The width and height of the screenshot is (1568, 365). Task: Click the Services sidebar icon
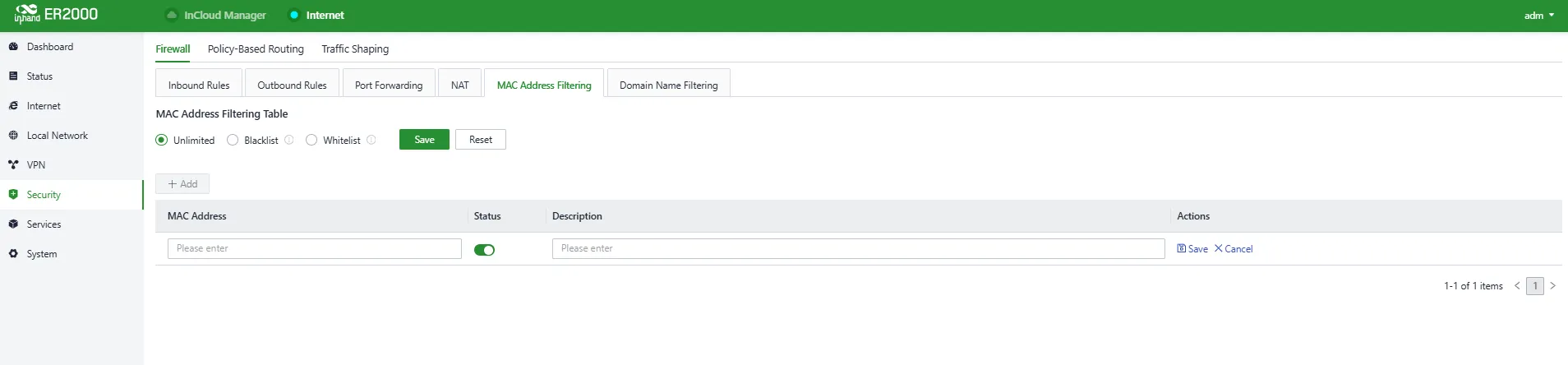tap(13, 224)
